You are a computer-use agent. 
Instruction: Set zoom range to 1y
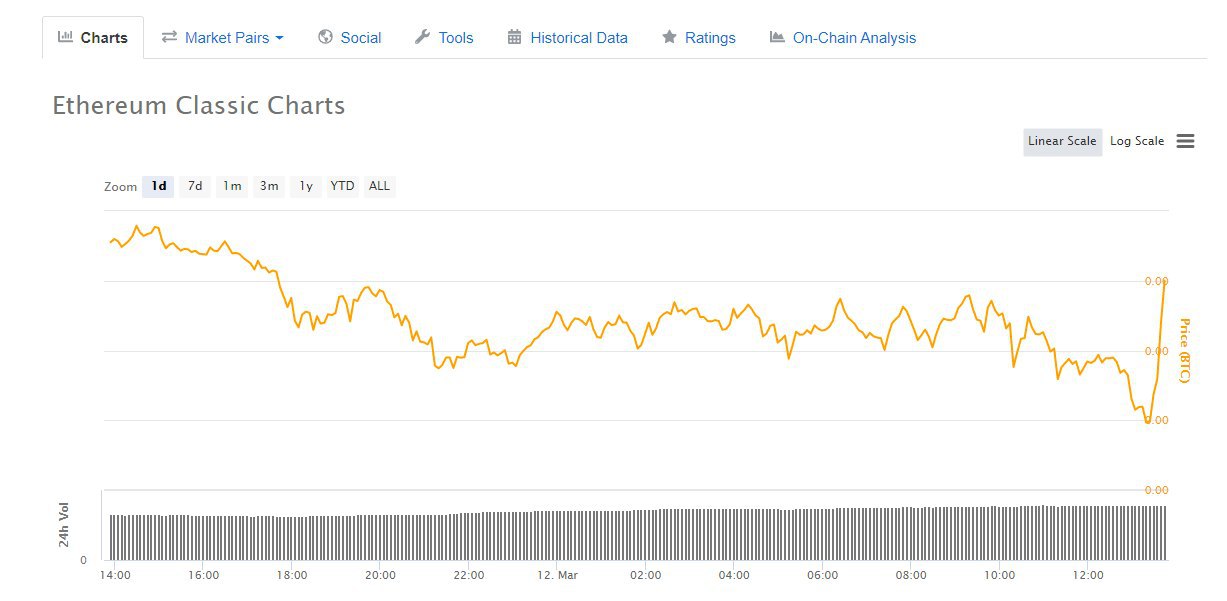306,186
